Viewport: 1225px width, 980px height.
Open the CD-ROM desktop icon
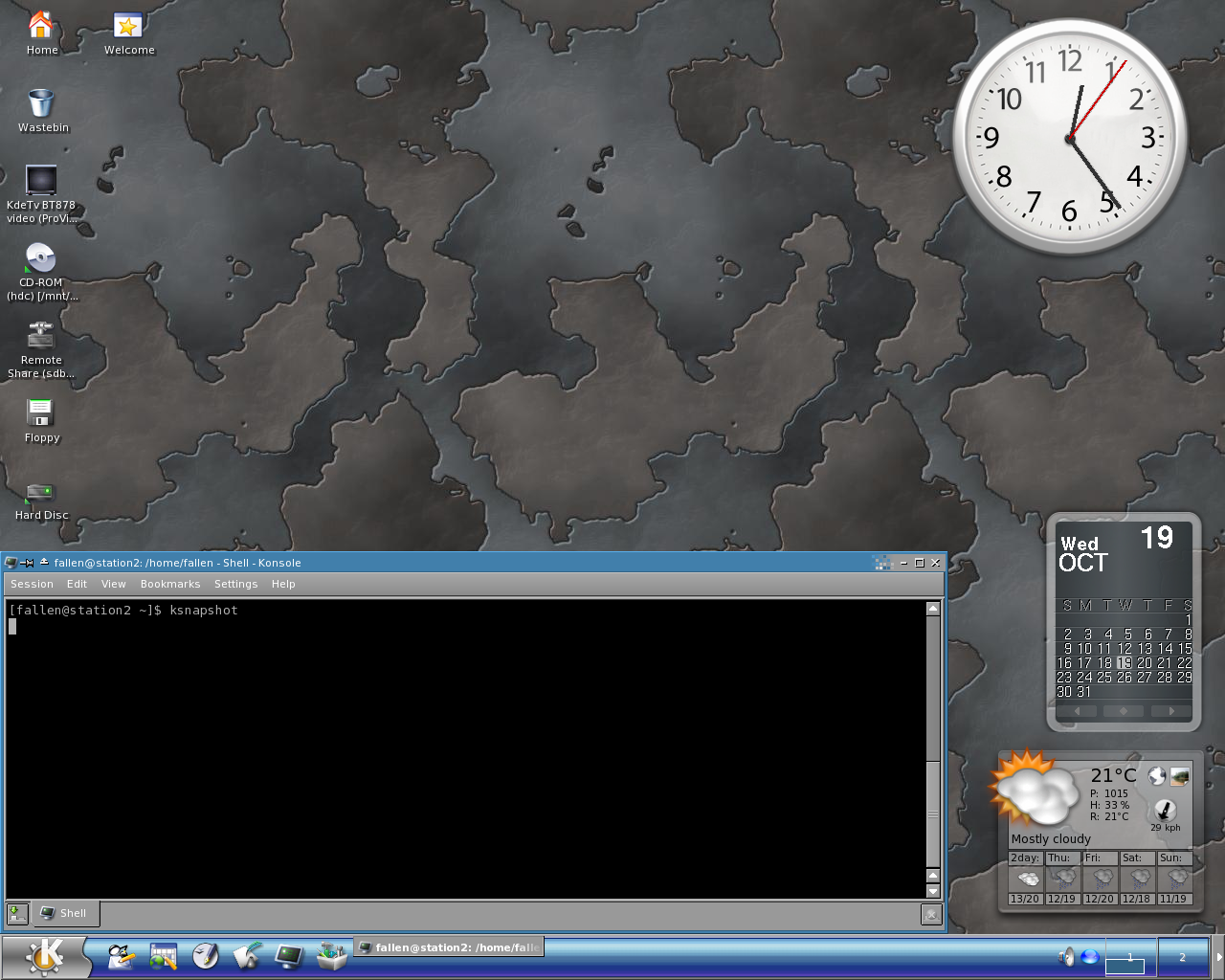pyautogui.click(x=40, y=258)
